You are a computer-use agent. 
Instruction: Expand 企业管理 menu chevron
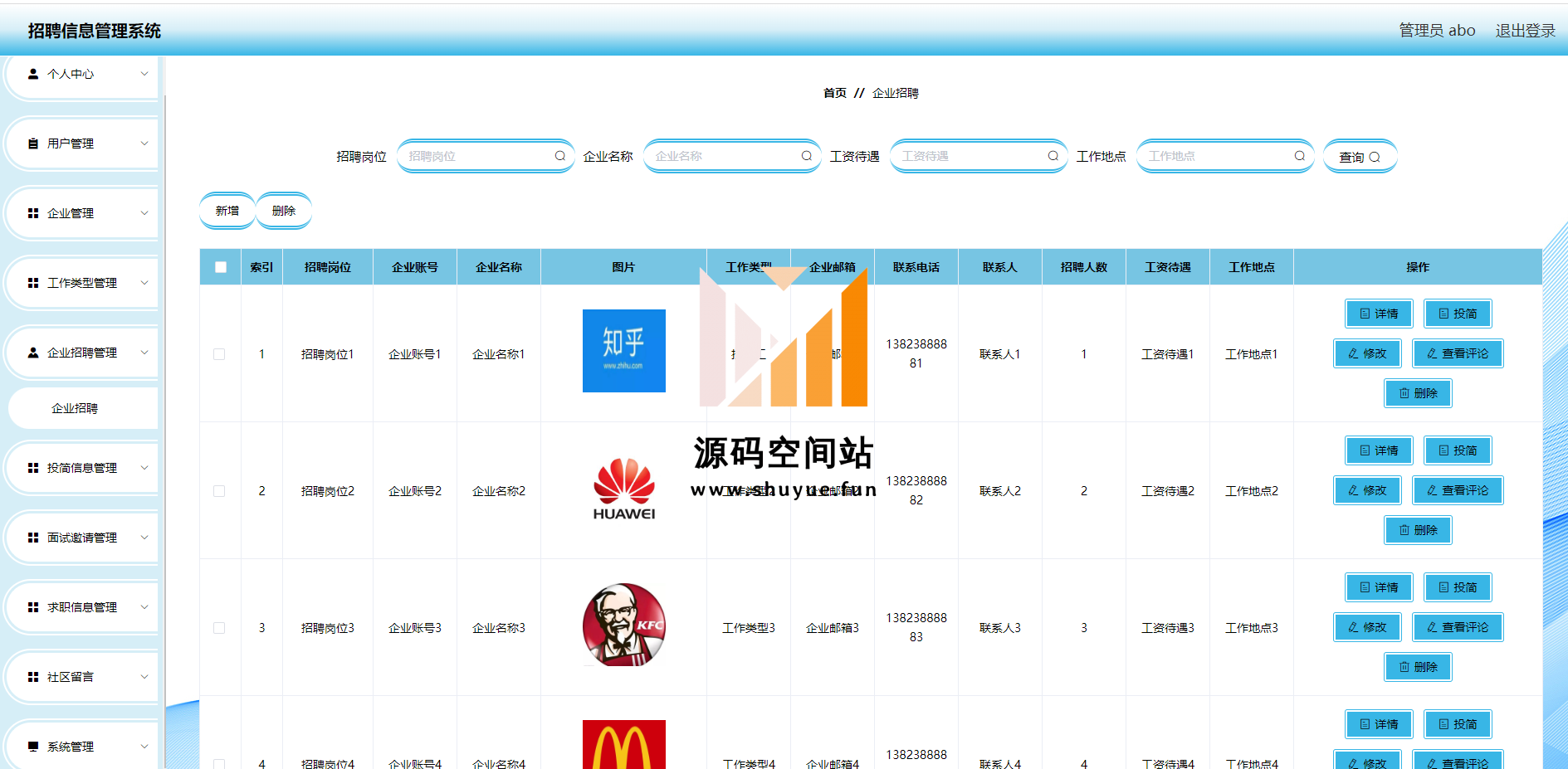tap(144, 213)
